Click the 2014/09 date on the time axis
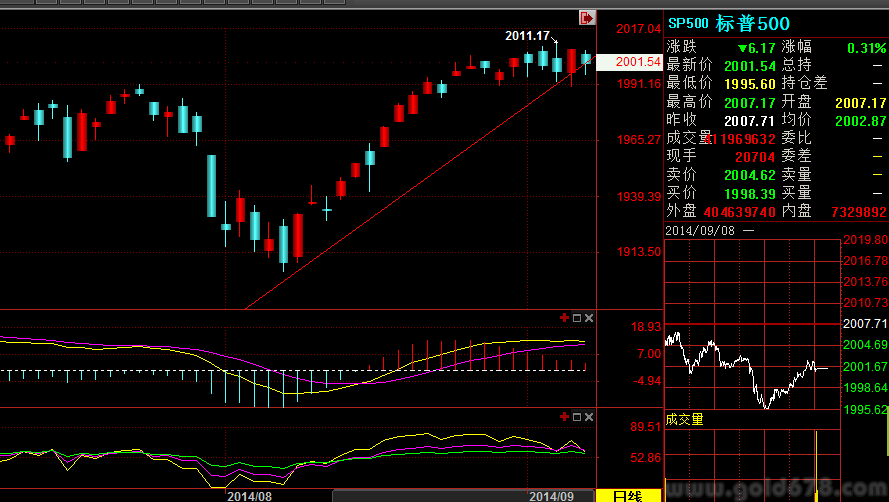The height and width of the screenshot is (502, 889). tap(550, 495)
